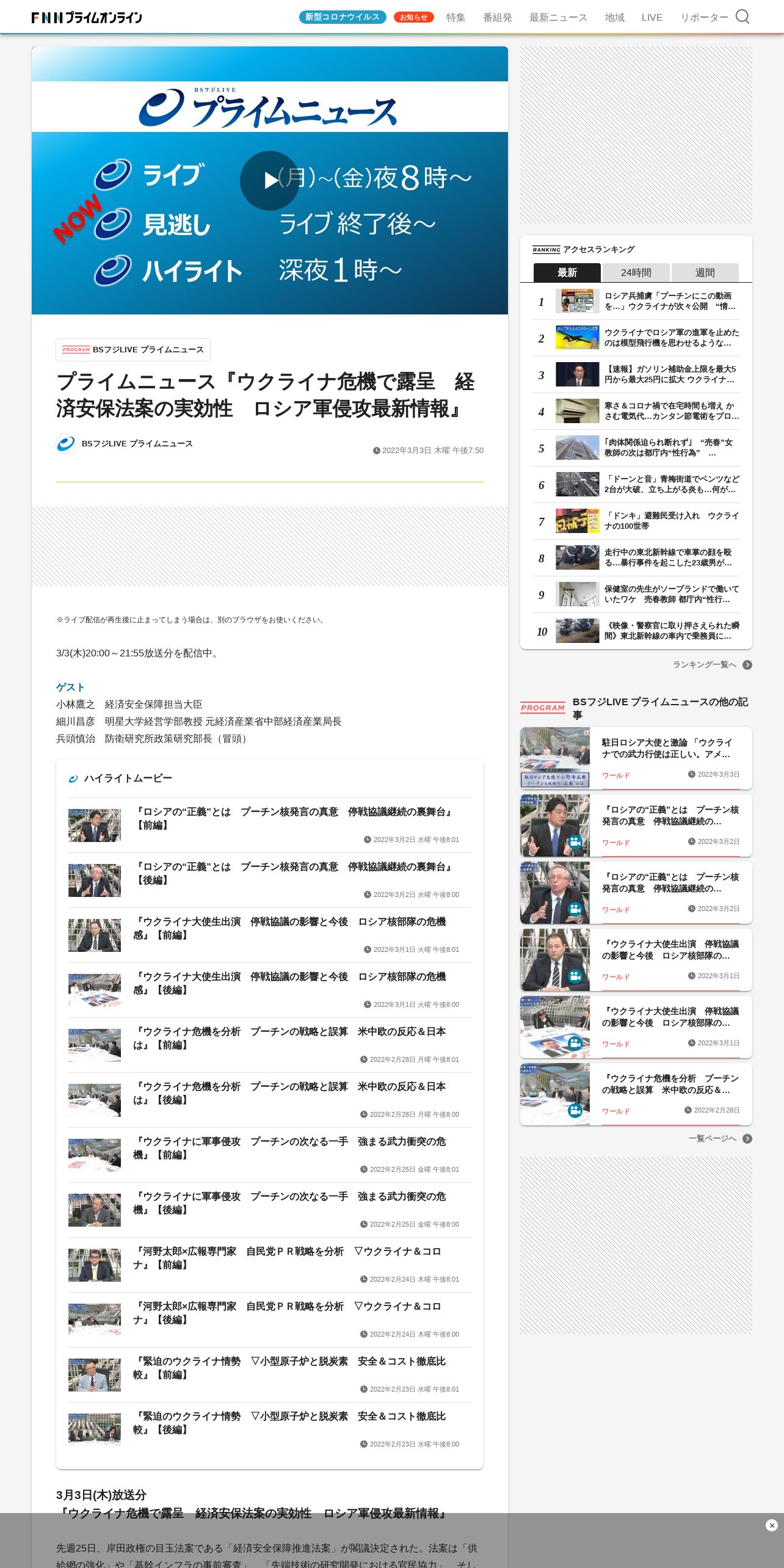This screenshot has height=1568, width=784.
Task: Open rank 9 保健室の先生 article
Action: click(636, 594)
